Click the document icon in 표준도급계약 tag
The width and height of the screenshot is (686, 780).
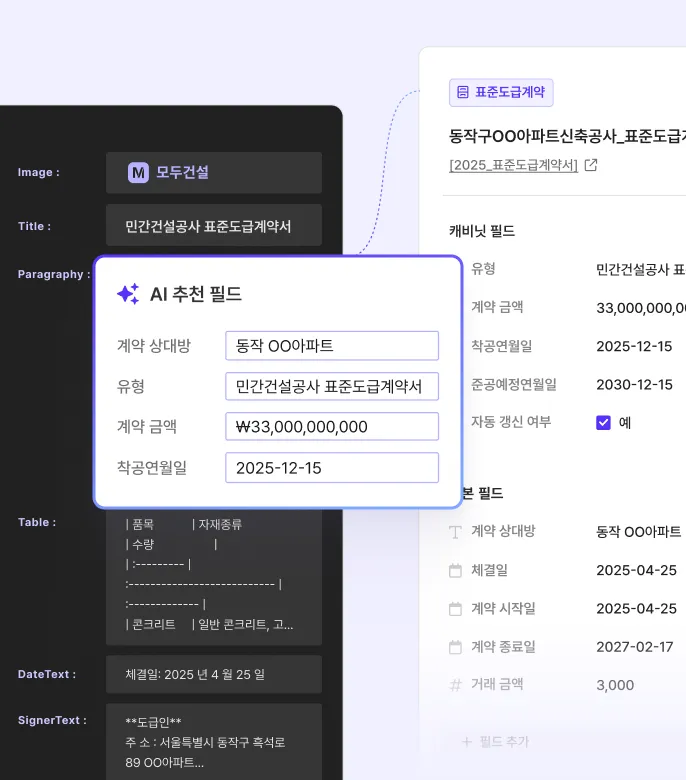pos(463,92)
